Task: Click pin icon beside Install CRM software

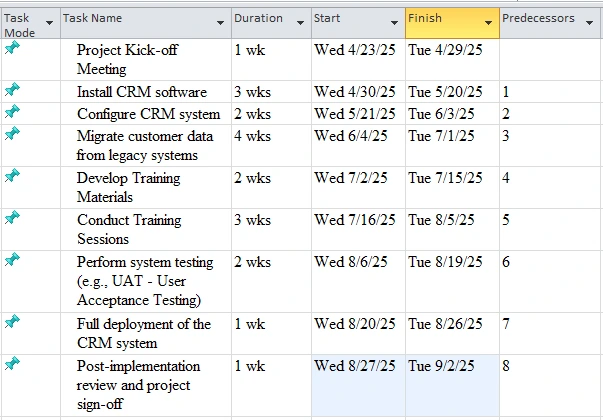Action: coord(12,91)
